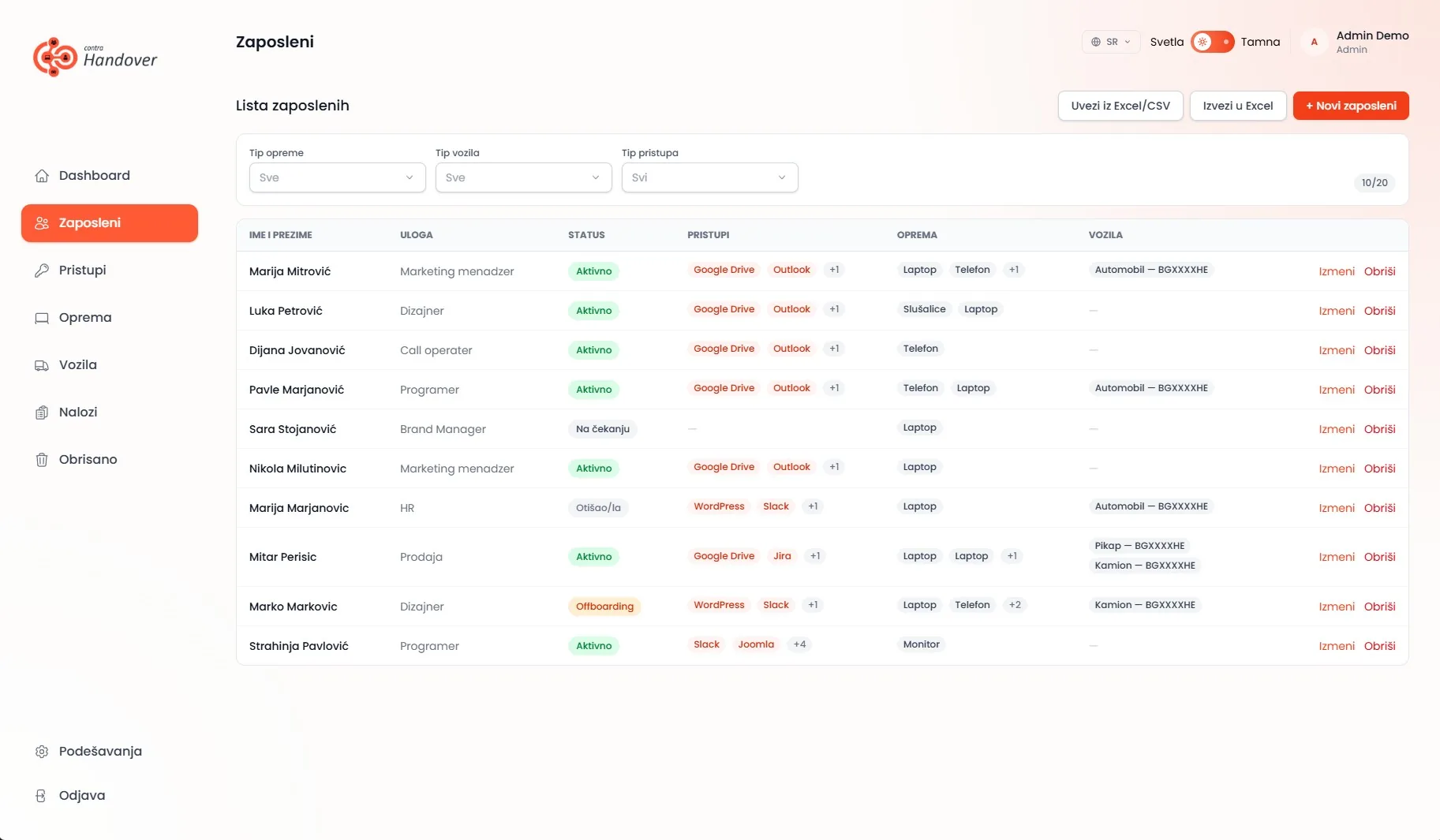Click the Nalozi clipboard icon
1440x840 pixels.
click(x=42, y=413)
